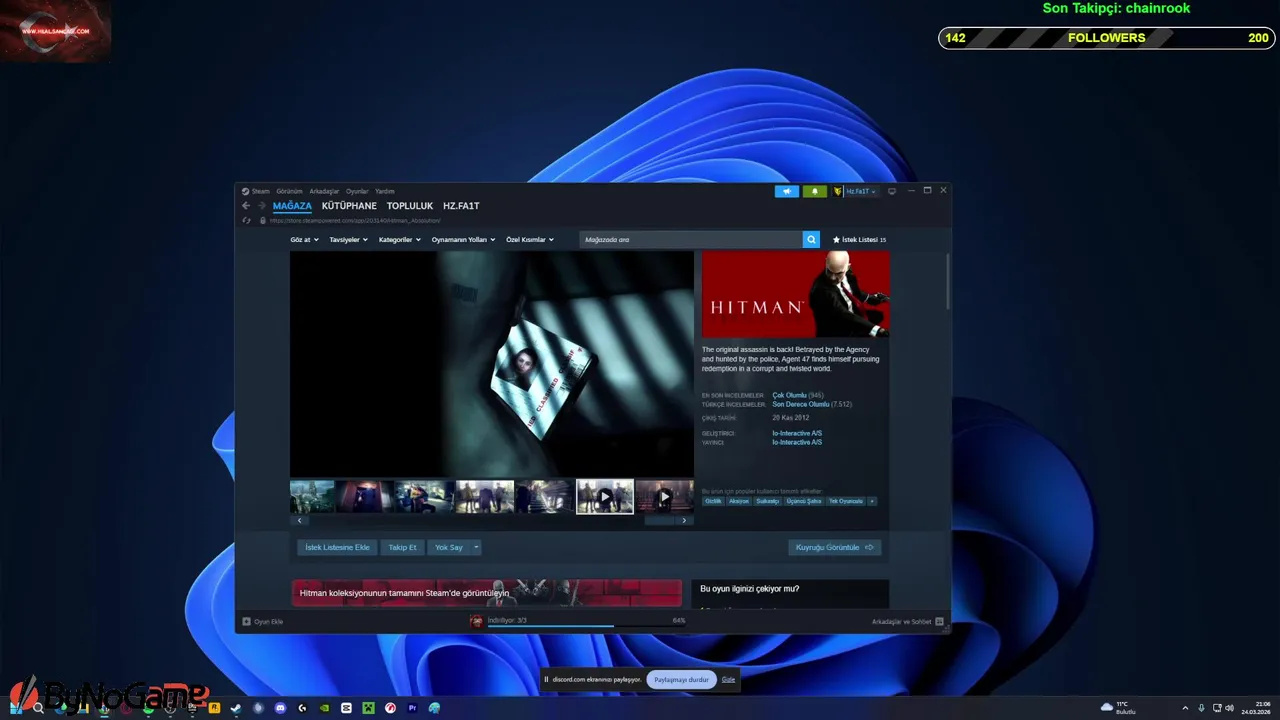This screenshot has width=1280, height=720.
Task: Open the Hitman koleksiyonu banner
Action: 487,593
